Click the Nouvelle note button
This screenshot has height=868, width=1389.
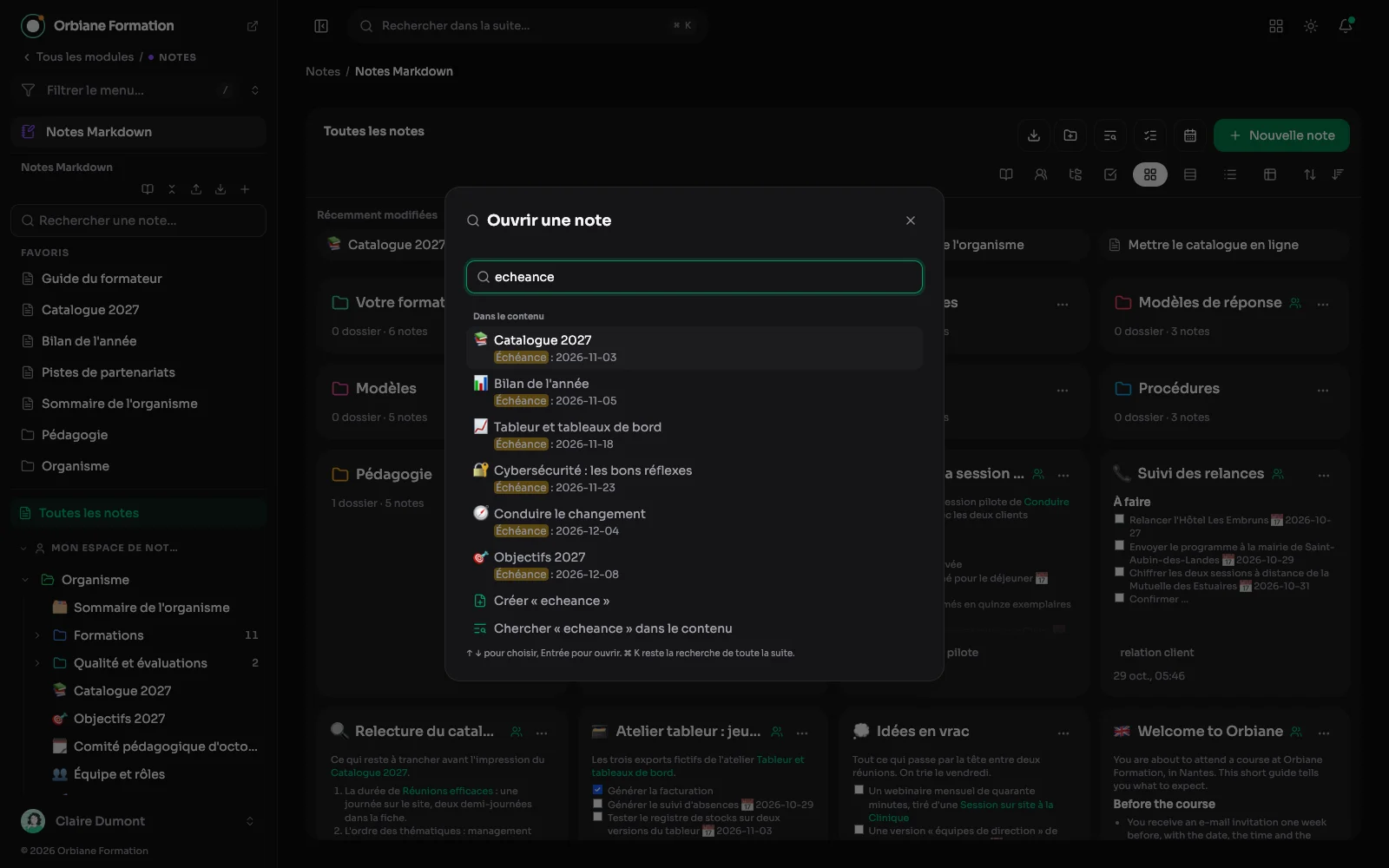pos(1281,135)
